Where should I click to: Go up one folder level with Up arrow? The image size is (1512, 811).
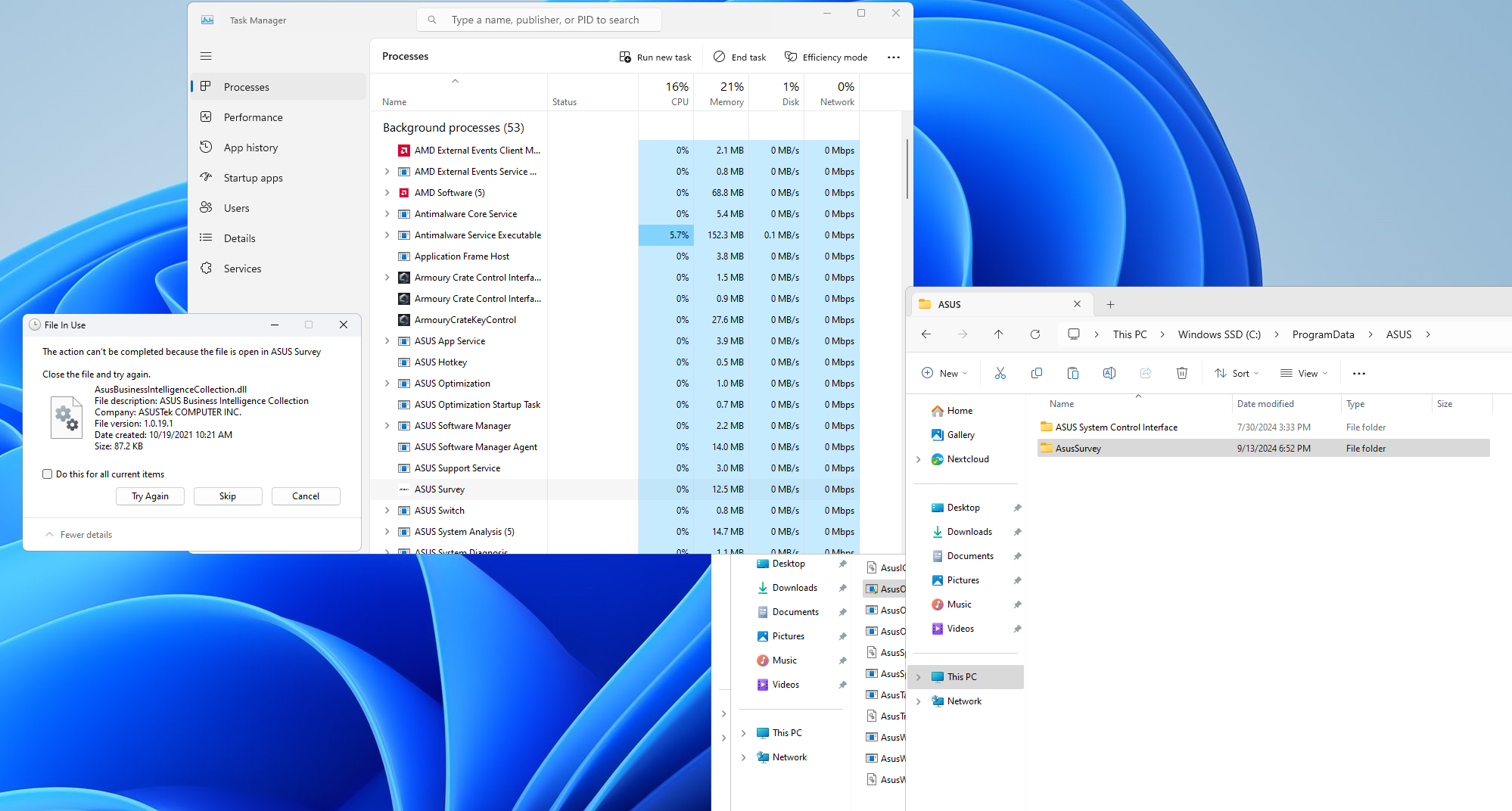(x=998, y=334)
